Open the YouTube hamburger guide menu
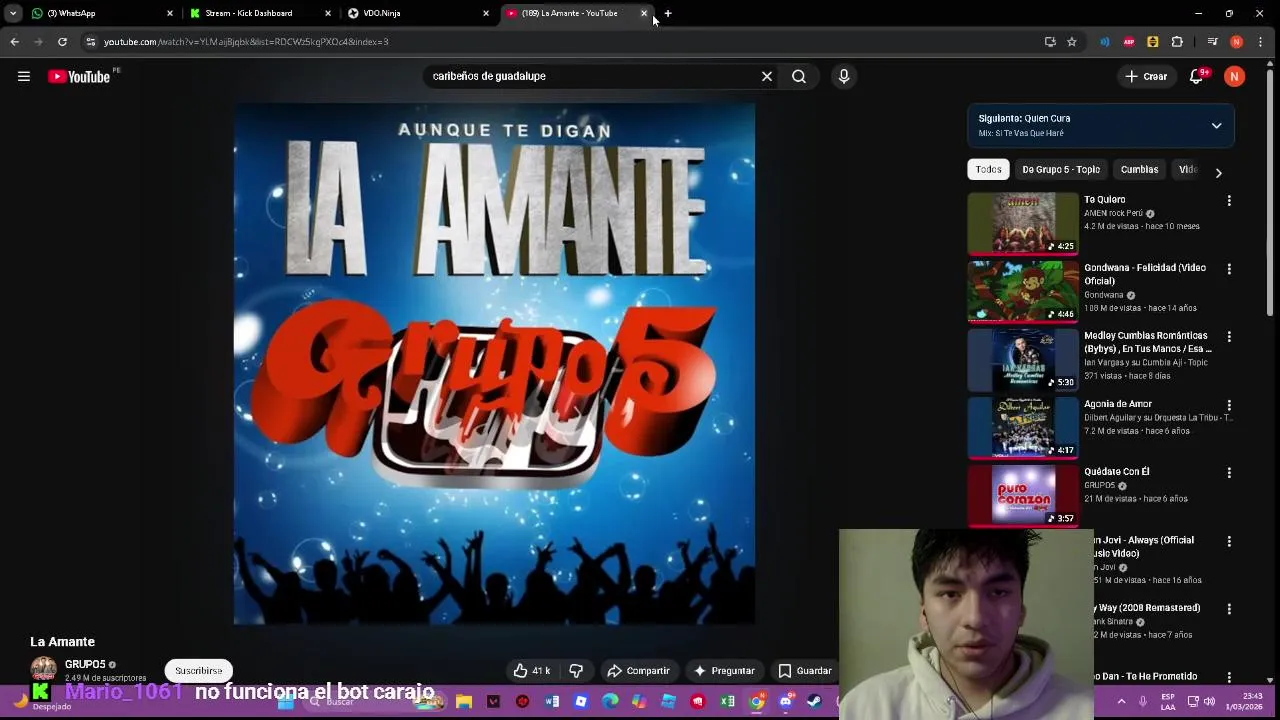 point(24,76)
